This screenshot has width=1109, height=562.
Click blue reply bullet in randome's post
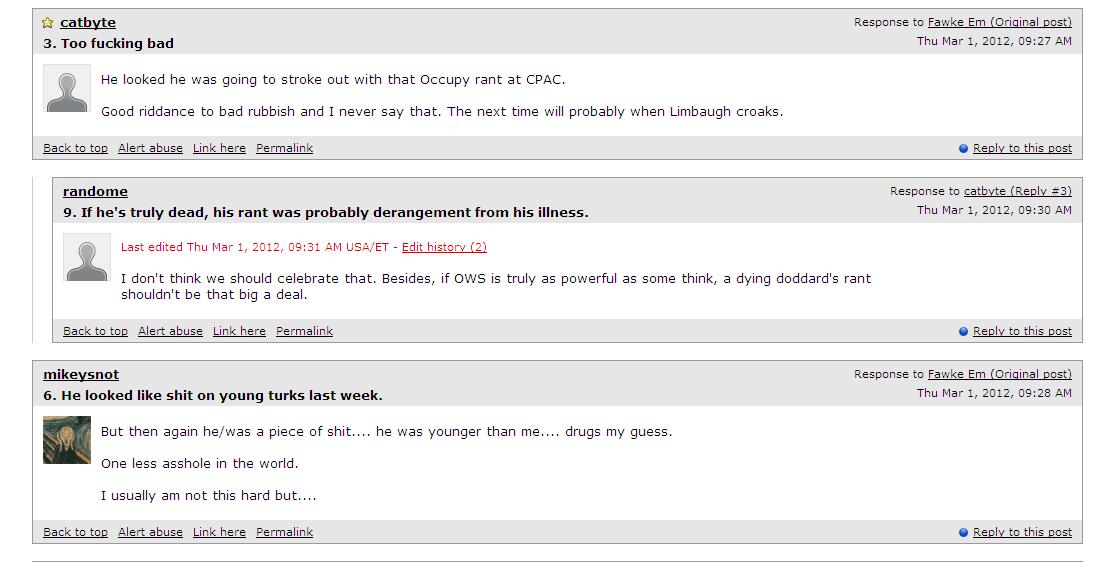(x=963, y=332)
